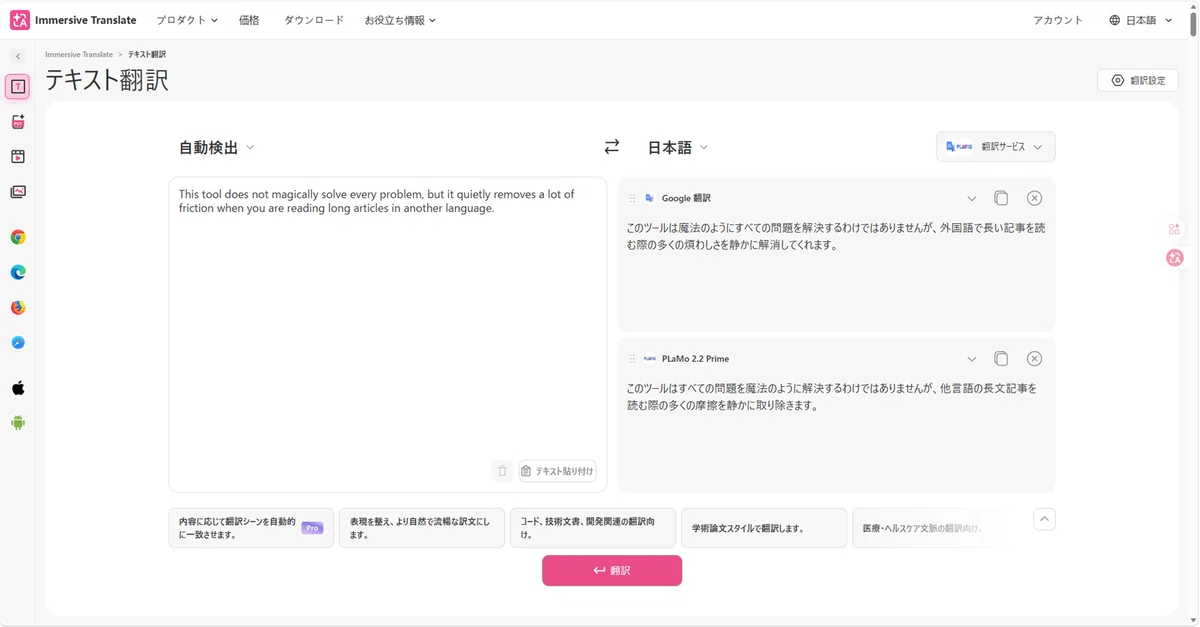This screenshot has width=1200, height=627.
Task: Open the ダウンロード page
Action: coord(314,20)
